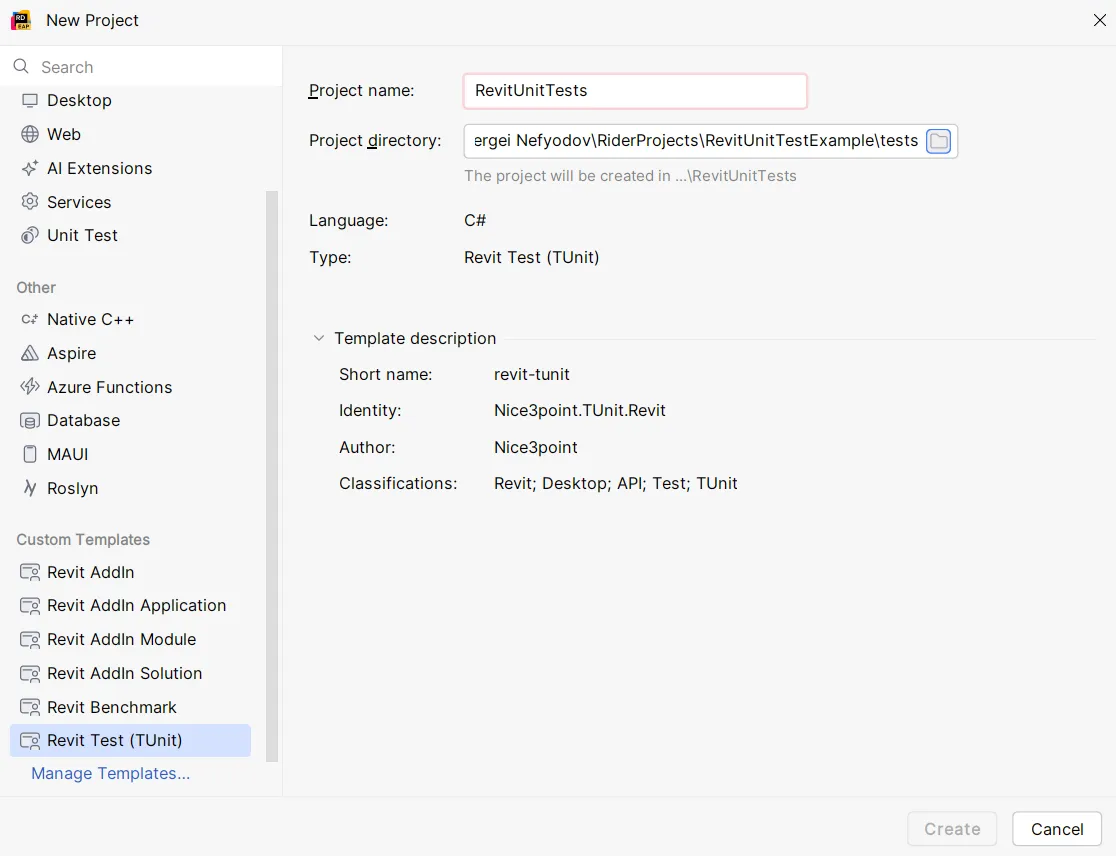Select the Aspire project type
The width and height of the screenshot is (1116, 856).
tap(130, 353)
